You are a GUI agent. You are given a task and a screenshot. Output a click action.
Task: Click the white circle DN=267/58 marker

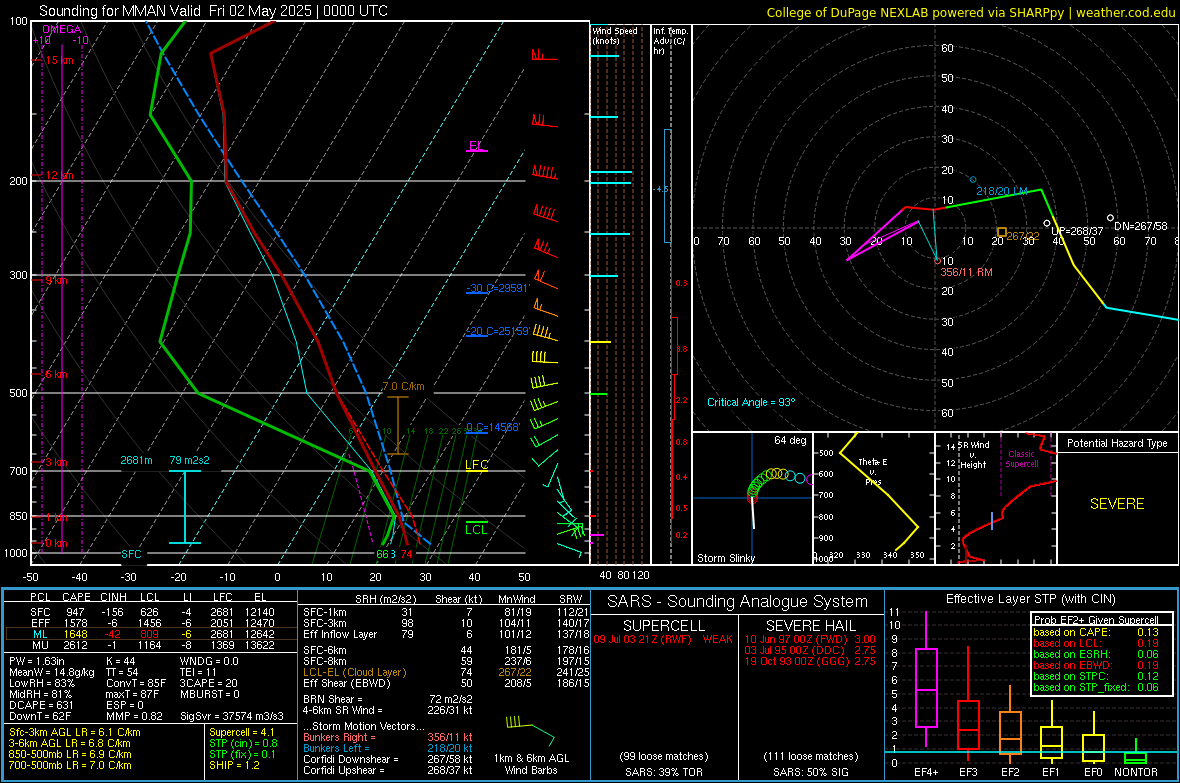point(1110,218)
